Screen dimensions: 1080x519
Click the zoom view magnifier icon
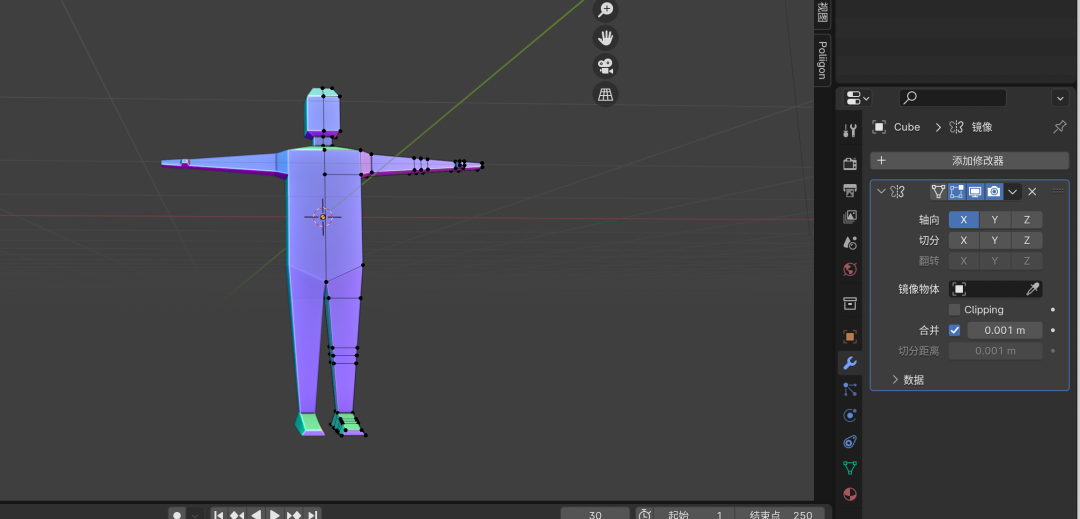coord(605,10)
